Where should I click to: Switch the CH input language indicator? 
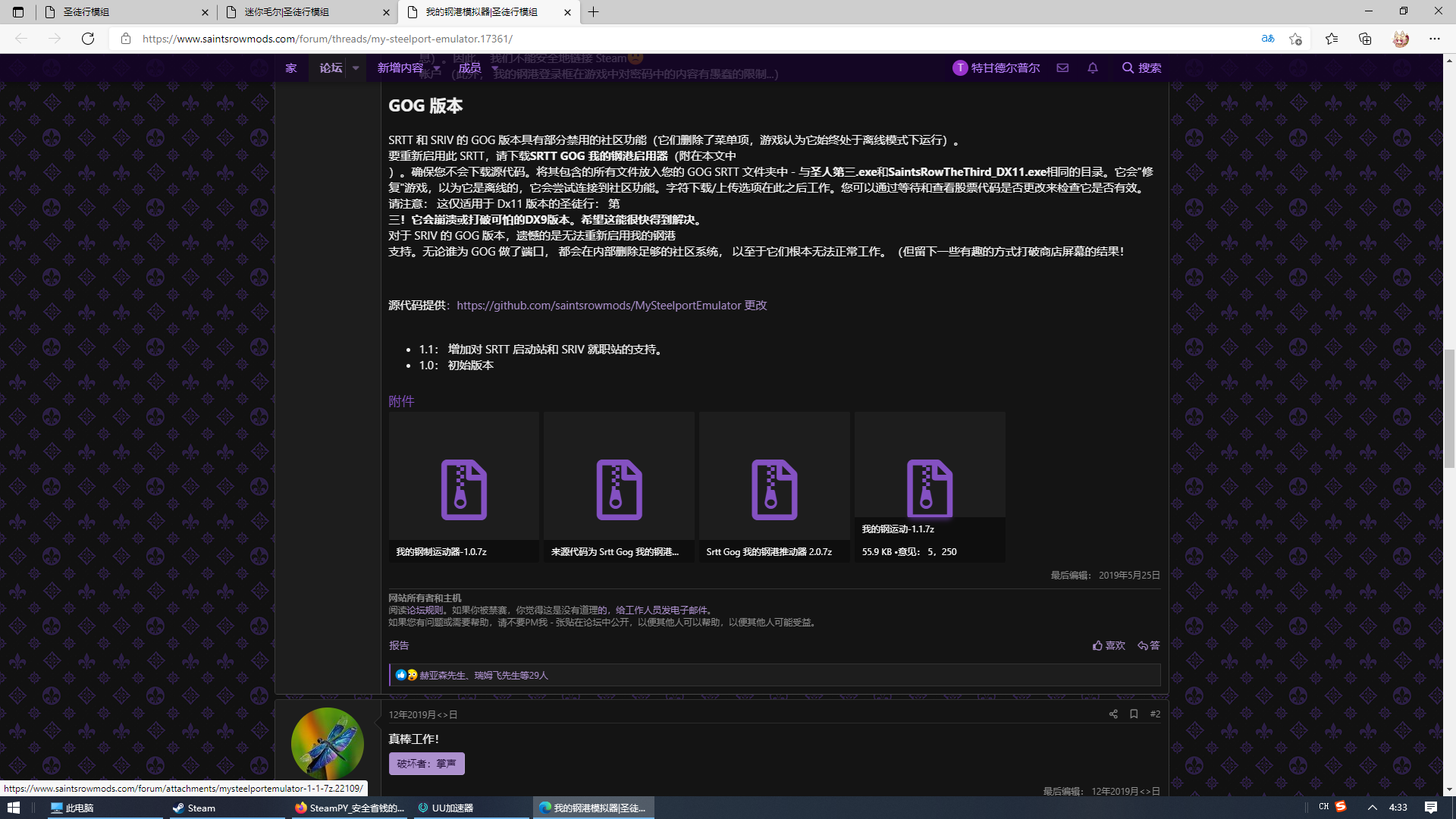pos(1323,807)
